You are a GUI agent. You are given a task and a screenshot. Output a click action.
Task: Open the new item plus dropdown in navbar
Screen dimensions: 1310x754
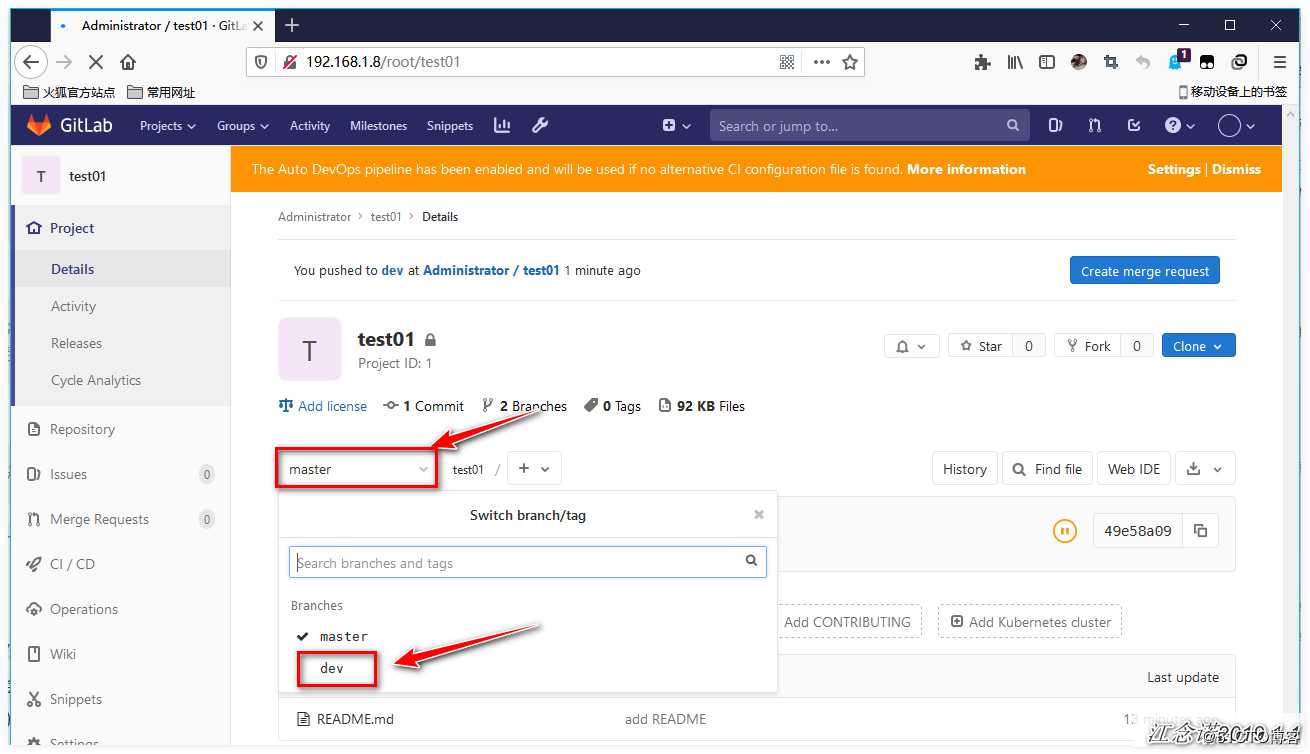677,126
